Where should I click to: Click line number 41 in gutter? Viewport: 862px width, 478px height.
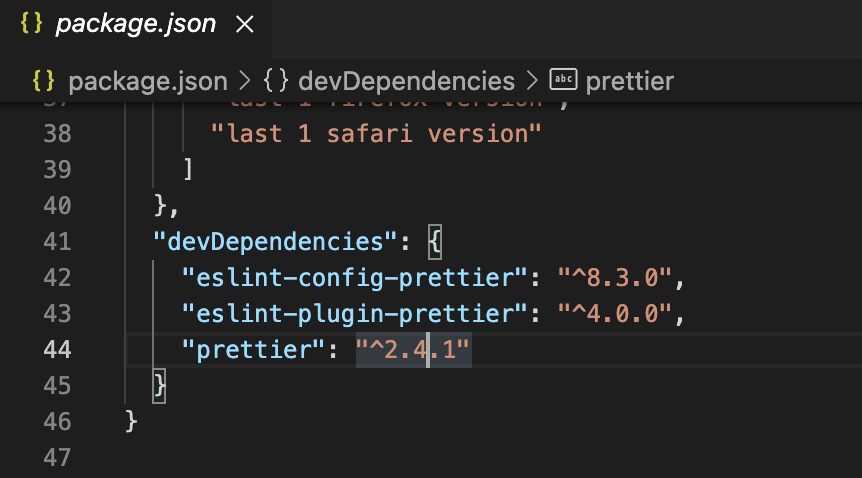(57, 241)
